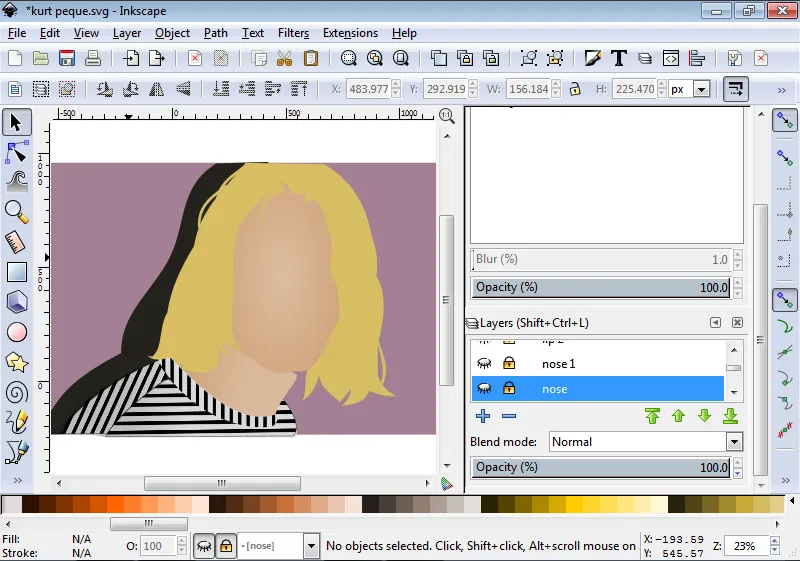Screen dimensions: 800x561
Task: Select the Ellipse circle tool
Action: [x=16, y=333]
